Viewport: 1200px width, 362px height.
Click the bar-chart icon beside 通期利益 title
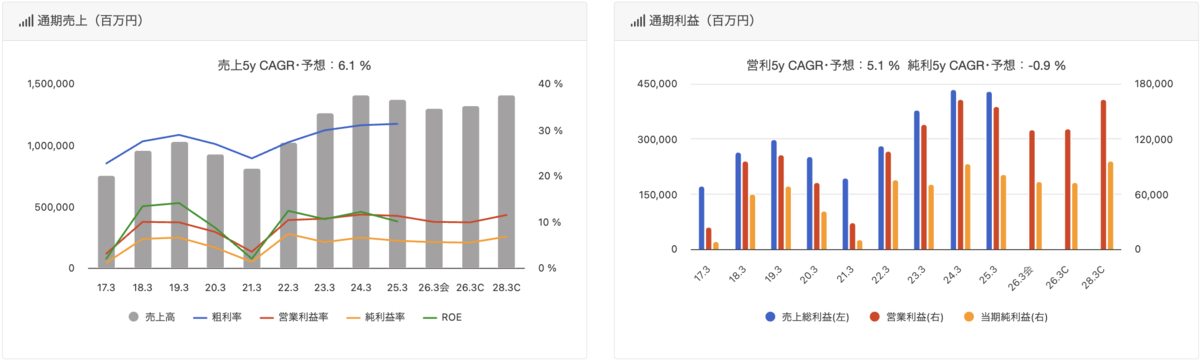[637, 20]
